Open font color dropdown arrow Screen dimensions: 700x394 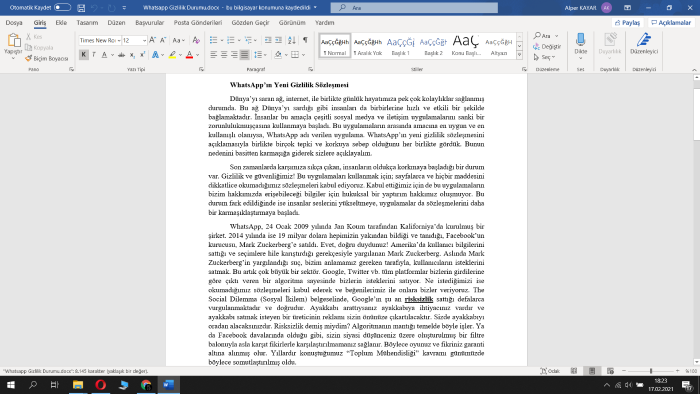[x=197, y=55]
